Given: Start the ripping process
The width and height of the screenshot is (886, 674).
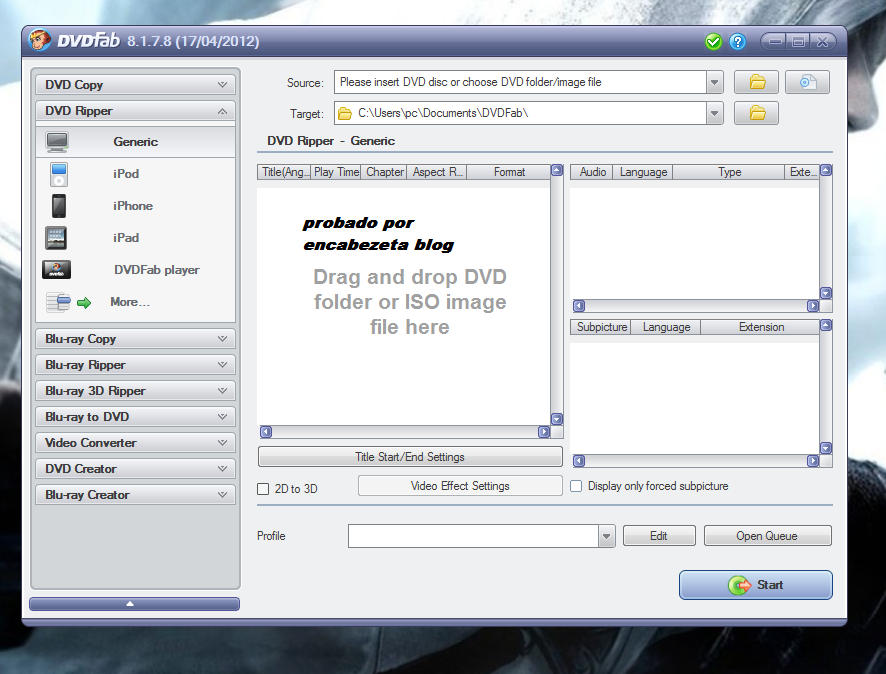Looking at the screenshot, I should (x=755, y=585).
